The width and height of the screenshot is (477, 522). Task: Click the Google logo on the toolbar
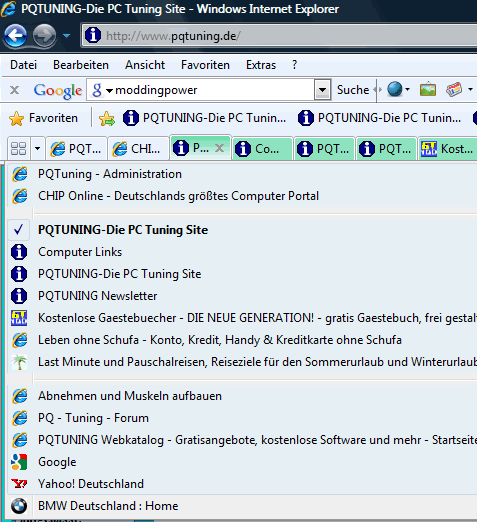click(58, 91)
